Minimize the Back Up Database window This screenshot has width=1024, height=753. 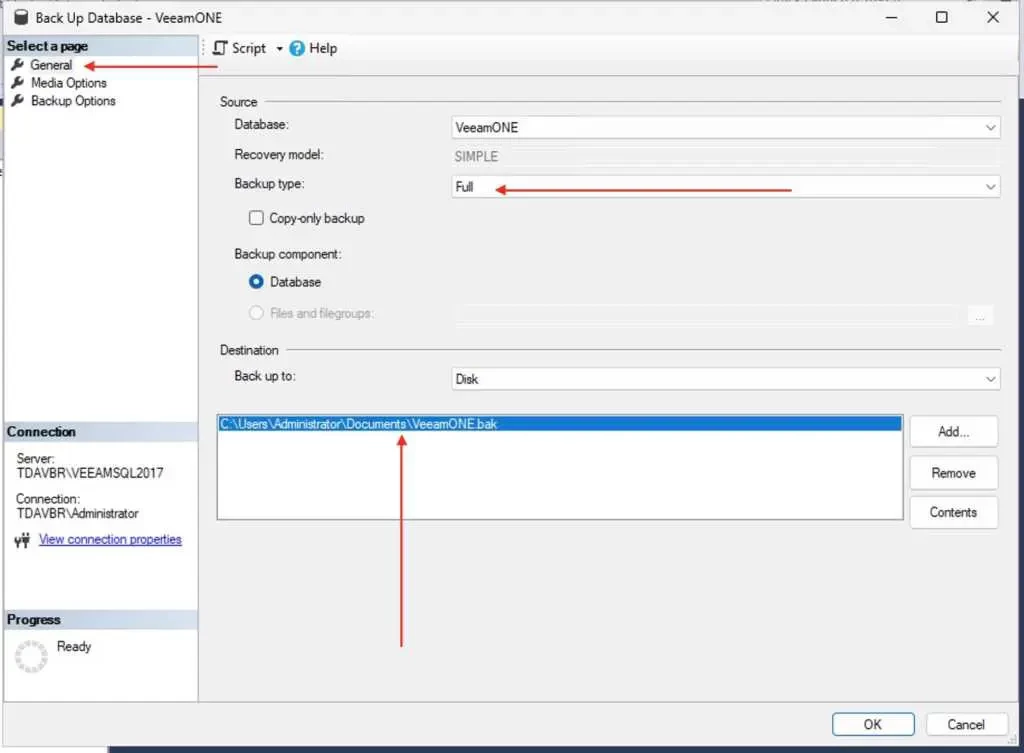pyautogui.click(x=891, y=17)
